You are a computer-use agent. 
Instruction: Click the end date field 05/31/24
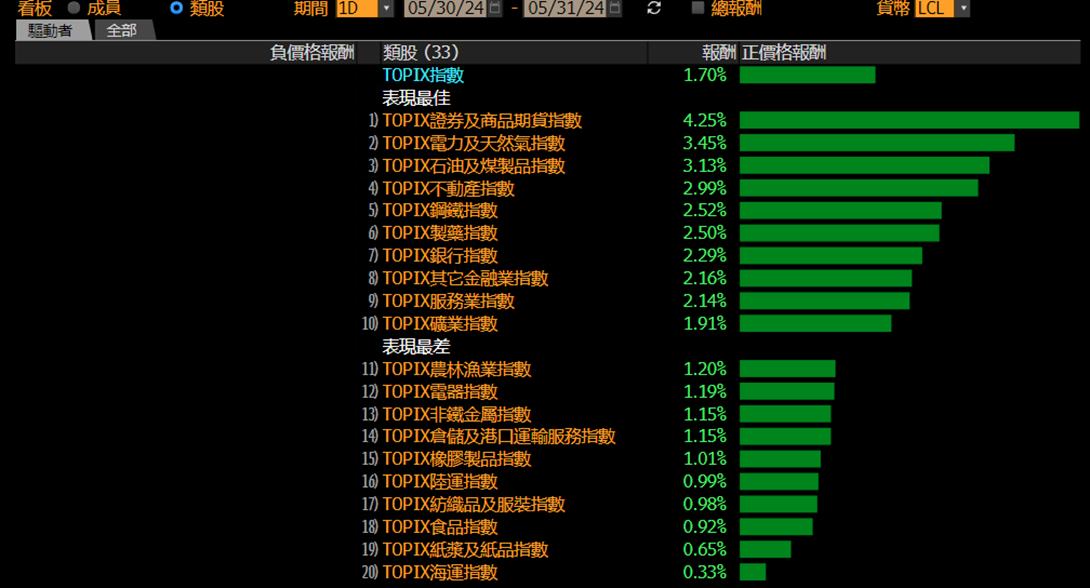565,8
